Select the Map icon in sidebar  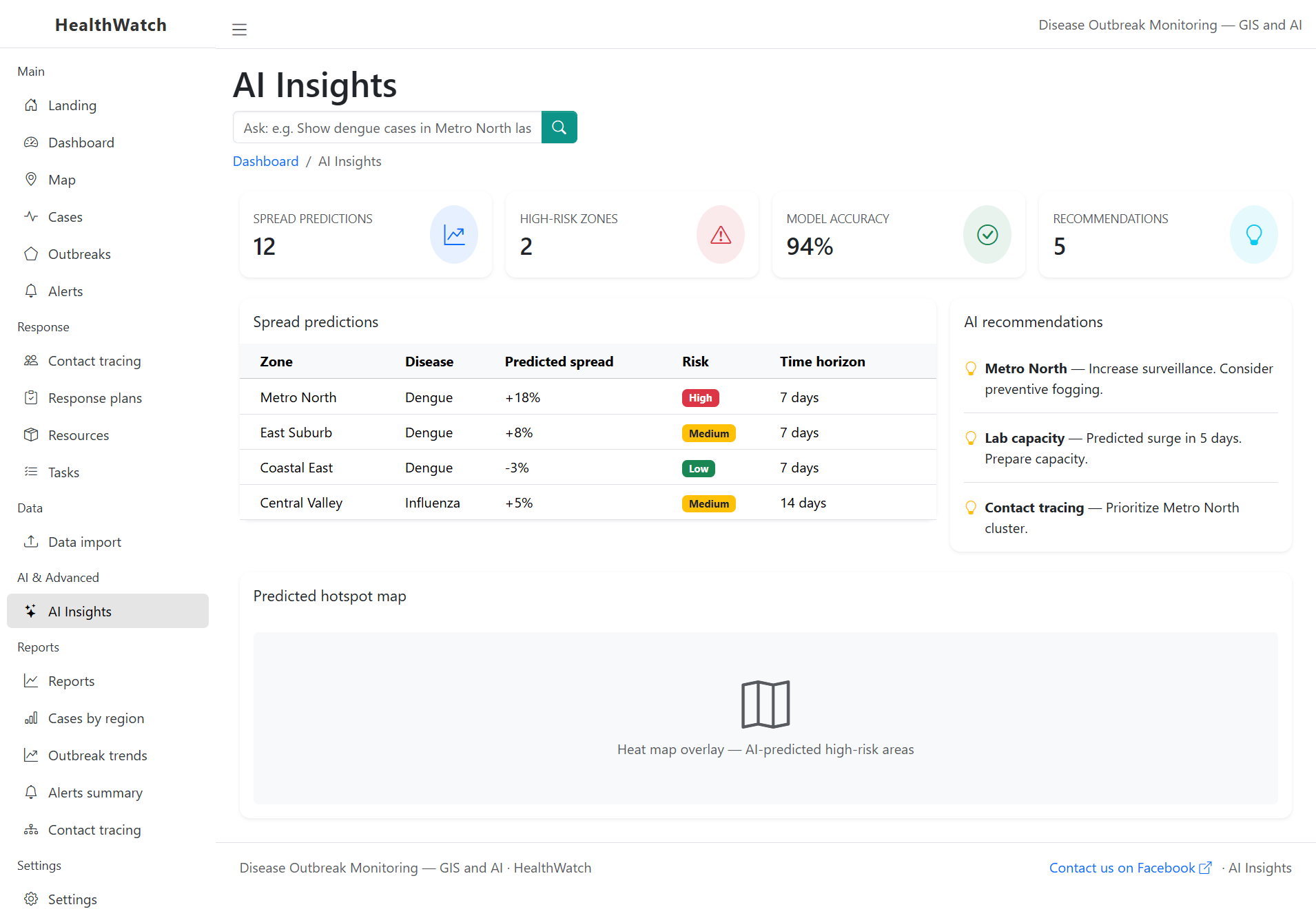(31, 179)
